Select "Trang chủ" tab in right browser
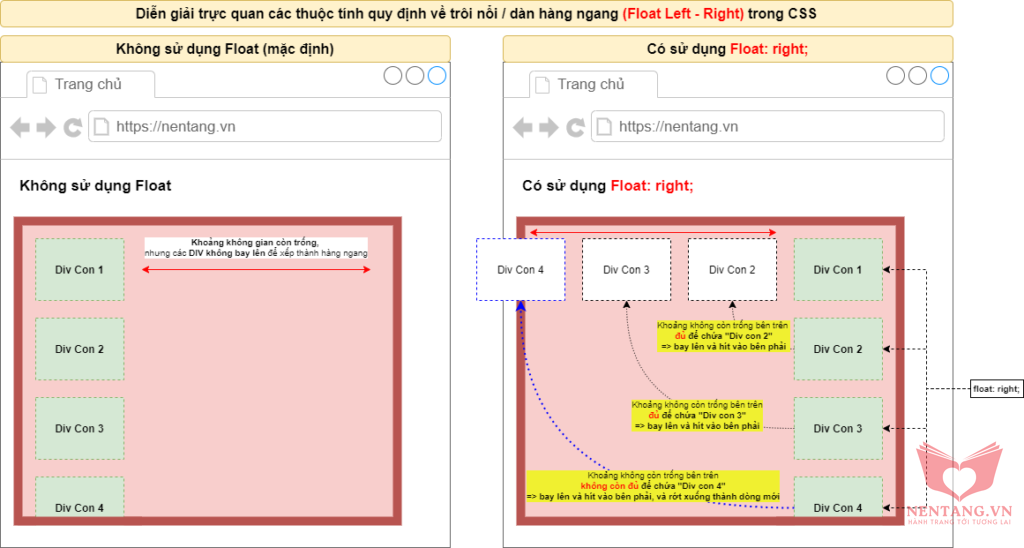The image size is (1024, 548). [593, 85]
